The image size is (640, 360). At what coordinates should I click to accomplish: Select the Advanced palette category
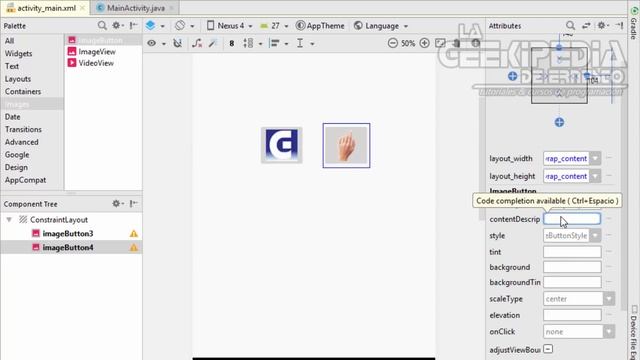[22, 142]
